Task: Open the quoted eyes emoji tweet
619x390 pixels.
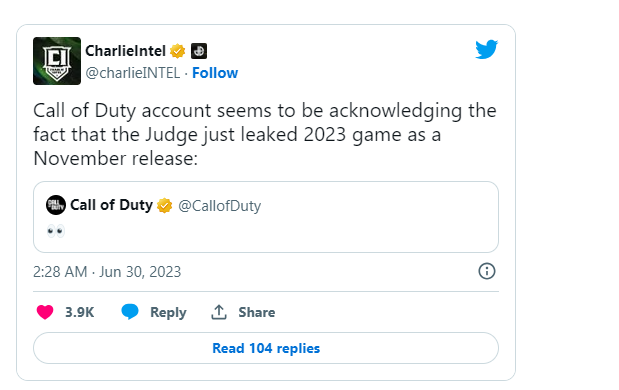Action: pos(266,217)
